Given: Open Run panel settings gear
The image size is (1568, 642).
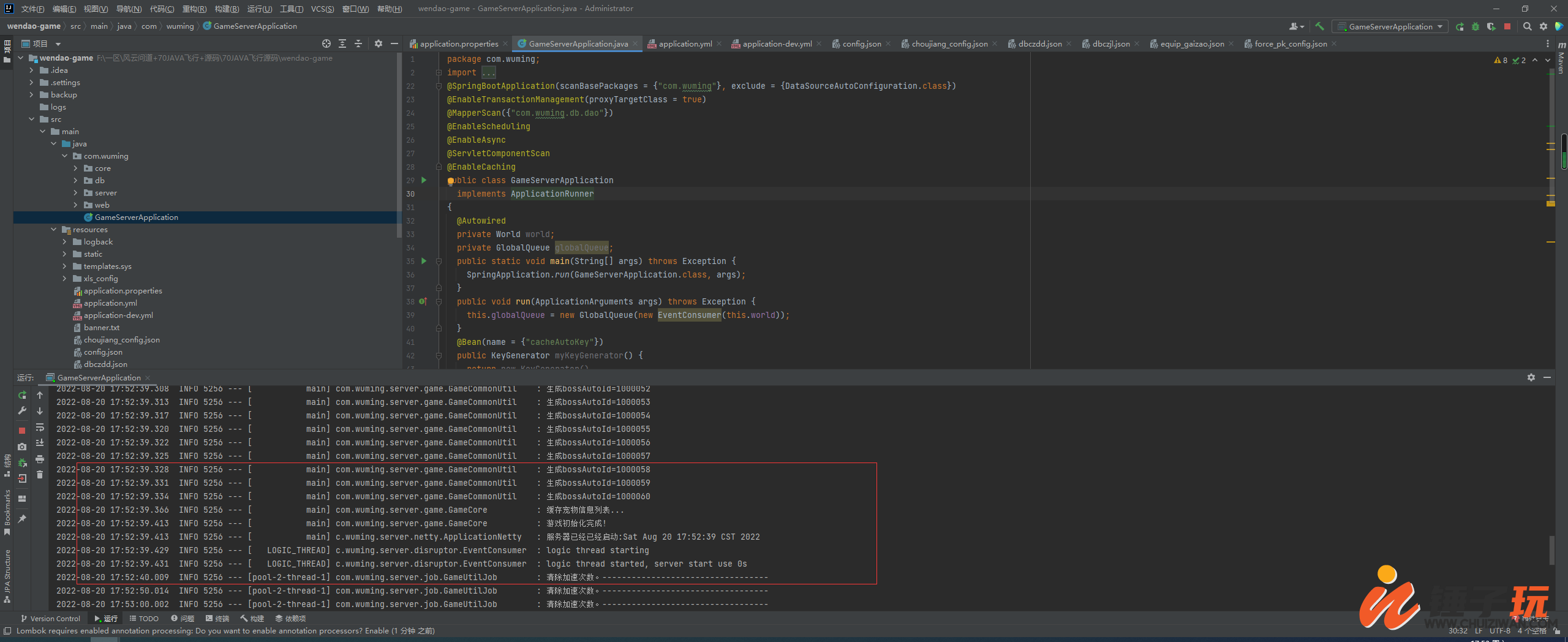Looking at the screenshot, I should point(1531,377).
